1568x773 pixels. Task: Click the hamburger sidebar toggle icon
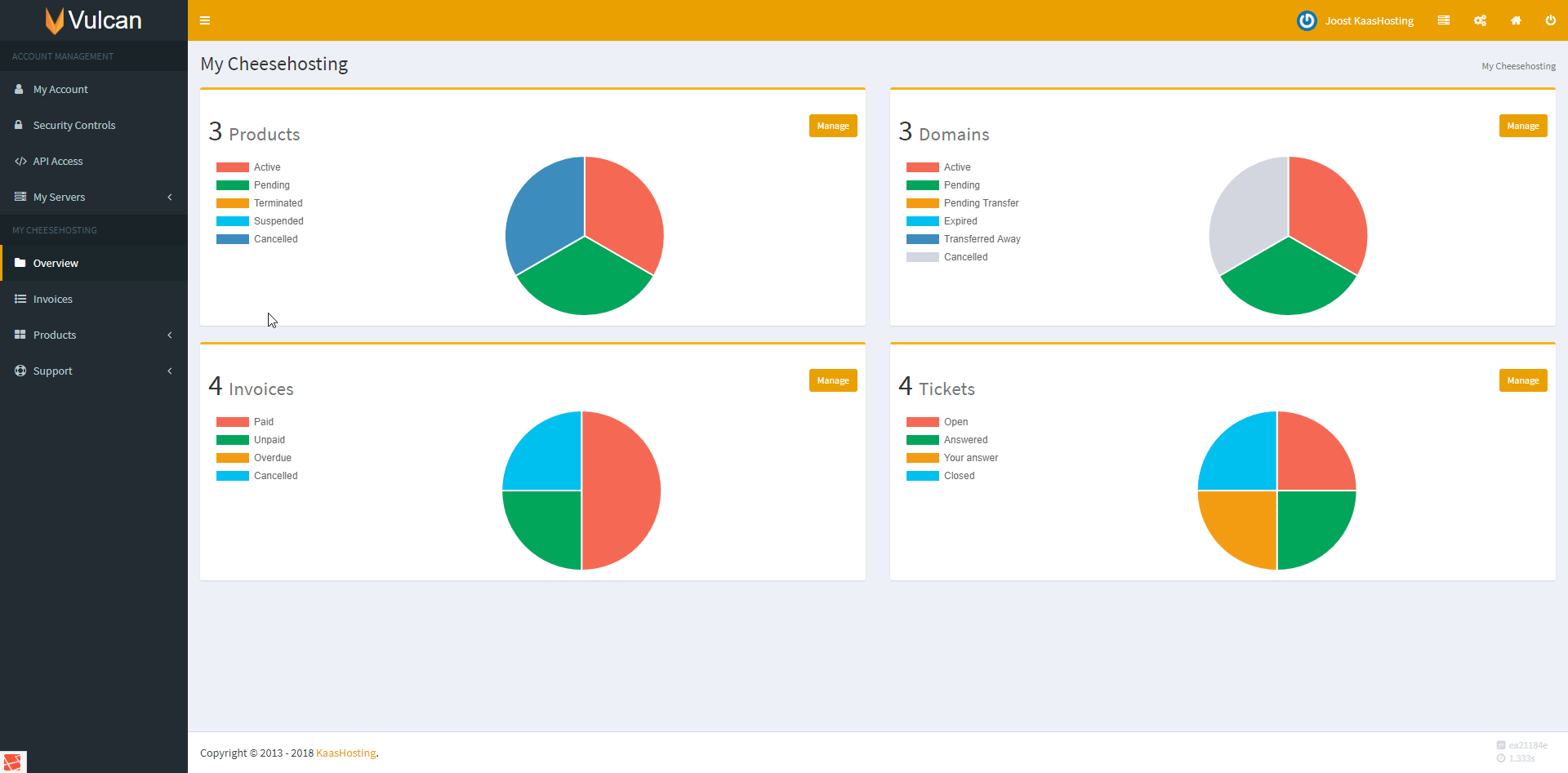coord(205,20)
